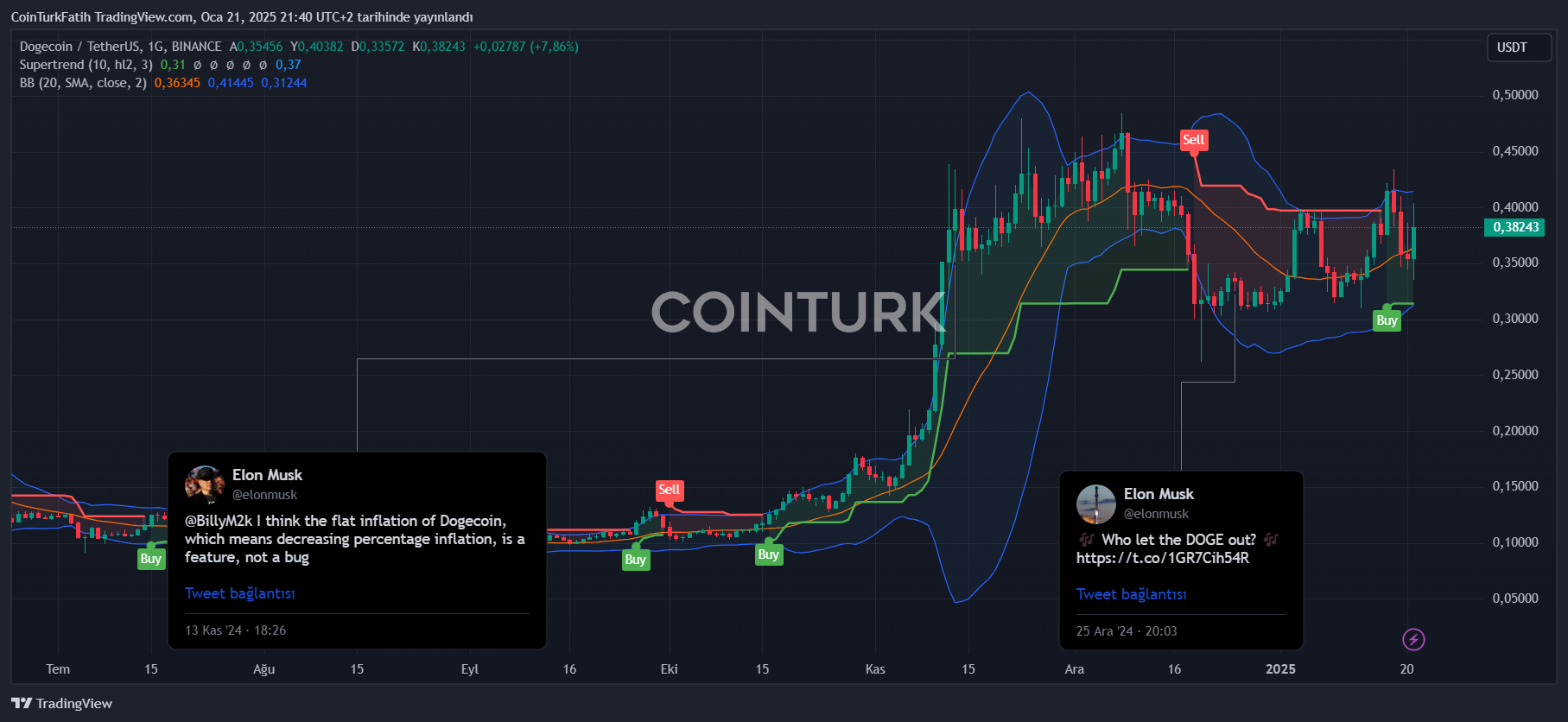
Task: Click the +0,02787 (+7,86%) change value
Action: click(526, 47)
